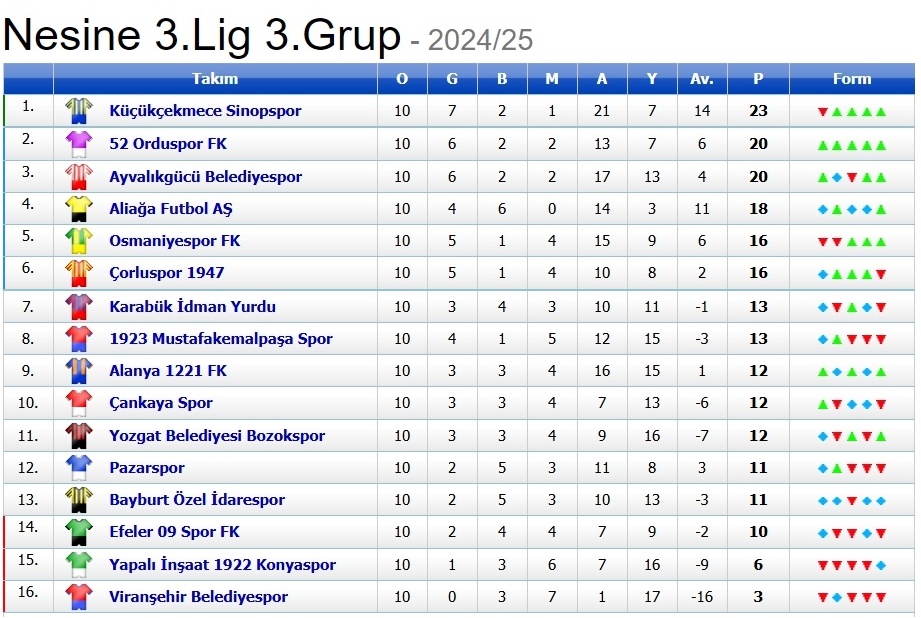Sort table by the Takım column header
921x618 pixels.
pyautogui.click(x=215, y=79)
